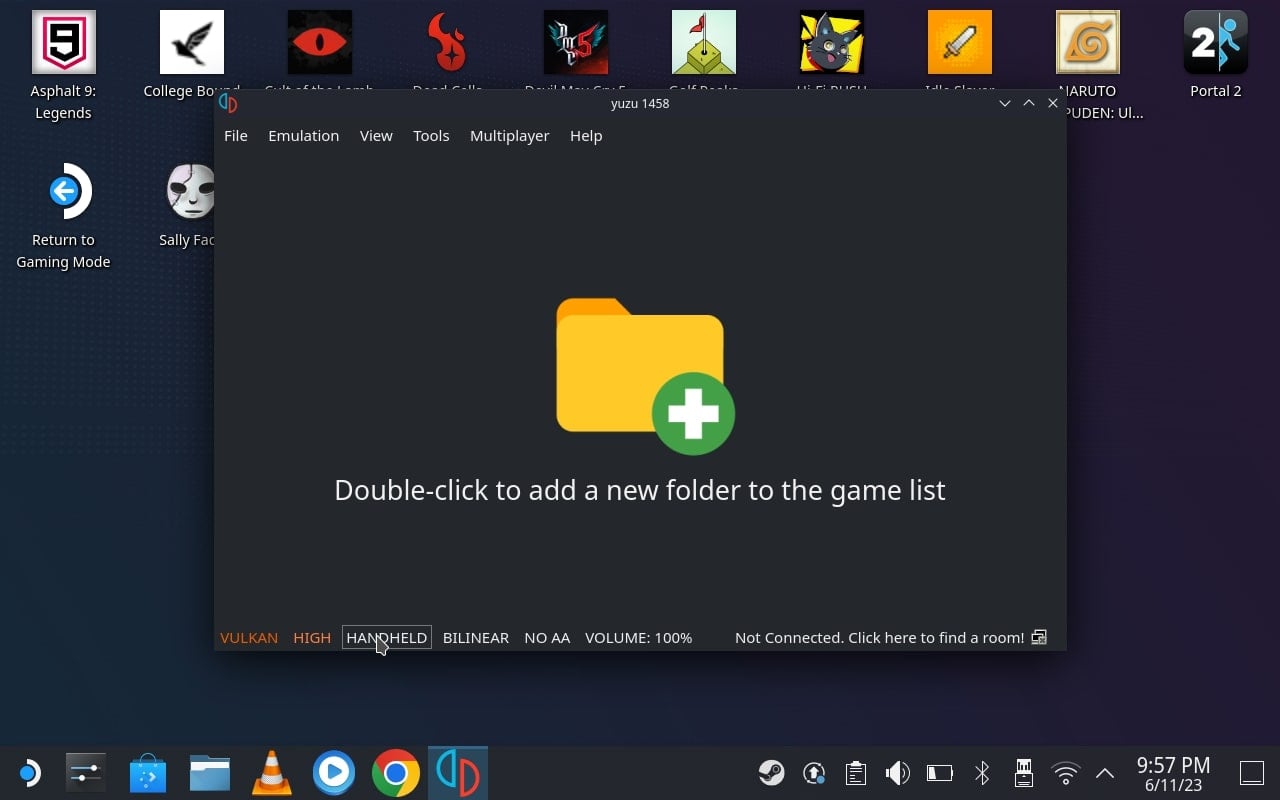Open the Steam tray icon
Viewport: 1280px width, 800px height.
tap(771, 773)
